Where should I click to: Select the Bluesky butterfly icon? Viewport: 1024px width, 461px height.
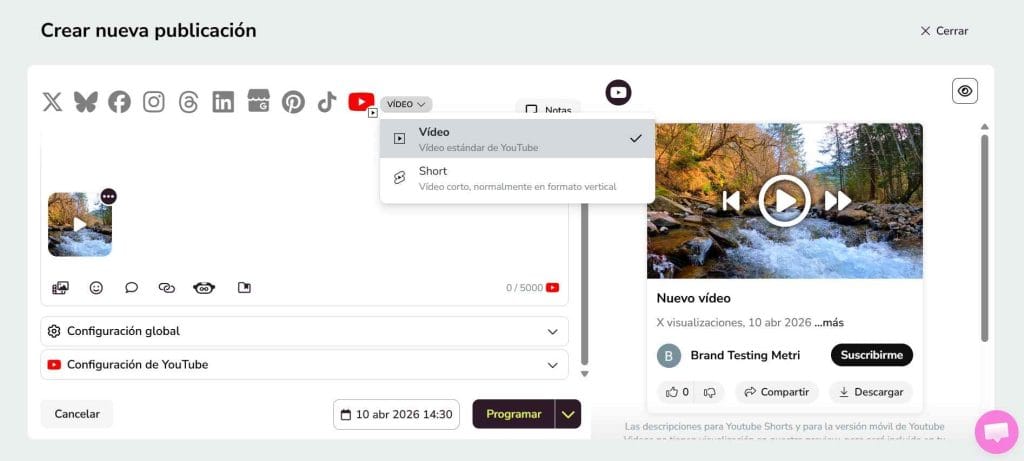(86, 102)
